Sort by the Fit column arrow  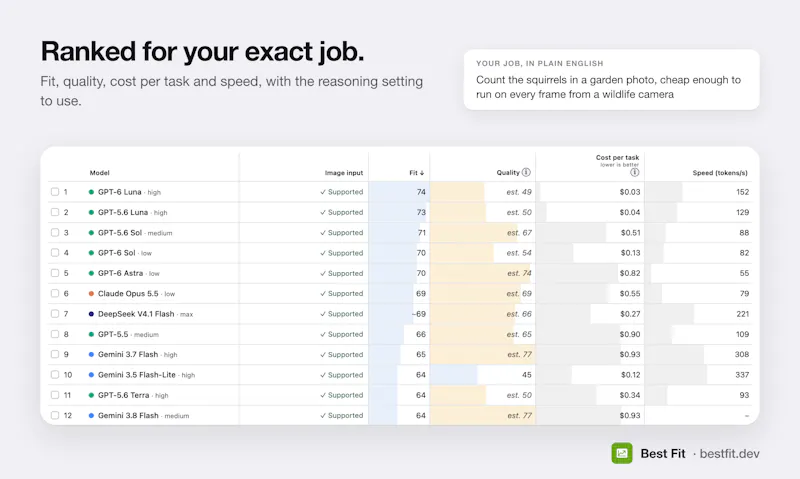point(422,173)
